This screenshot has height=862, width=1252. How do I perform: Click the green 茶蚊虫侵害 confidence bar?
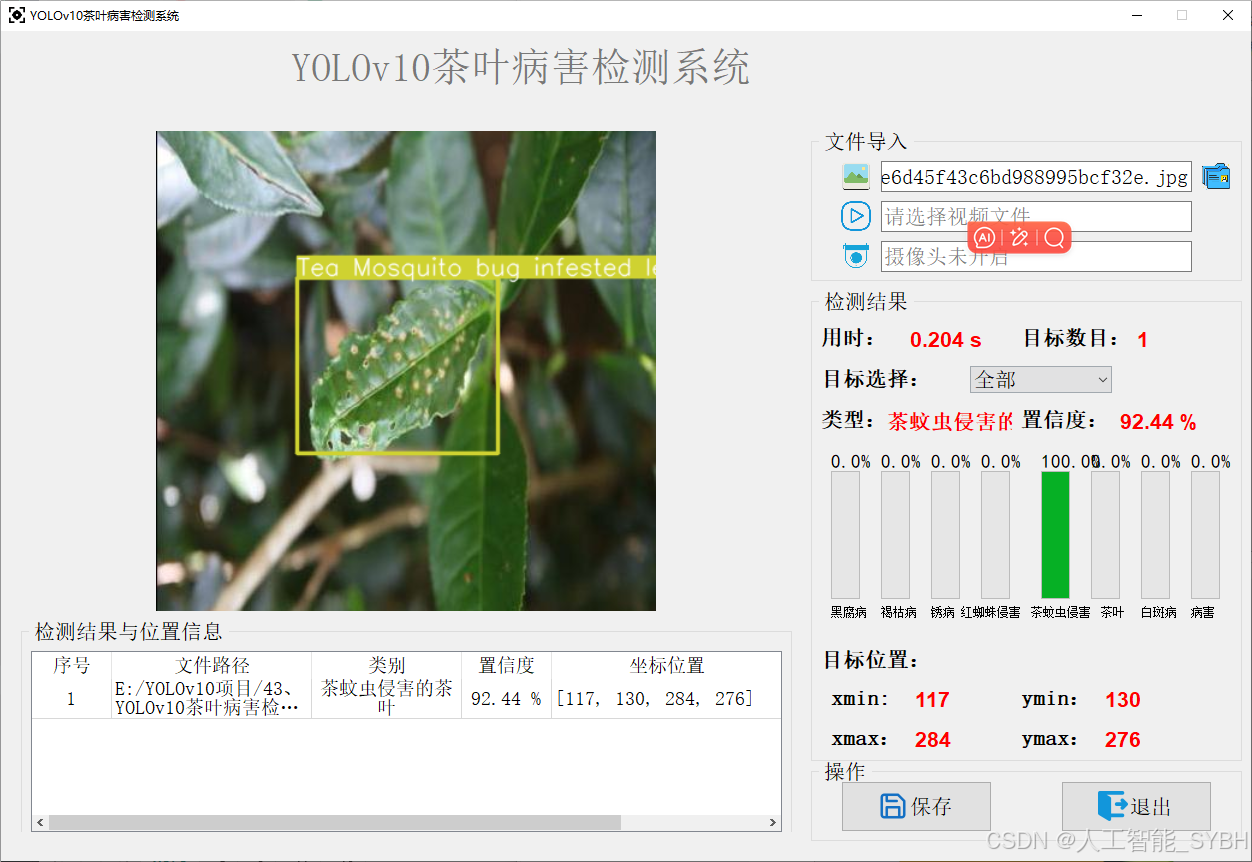(x=1055, y=535)
